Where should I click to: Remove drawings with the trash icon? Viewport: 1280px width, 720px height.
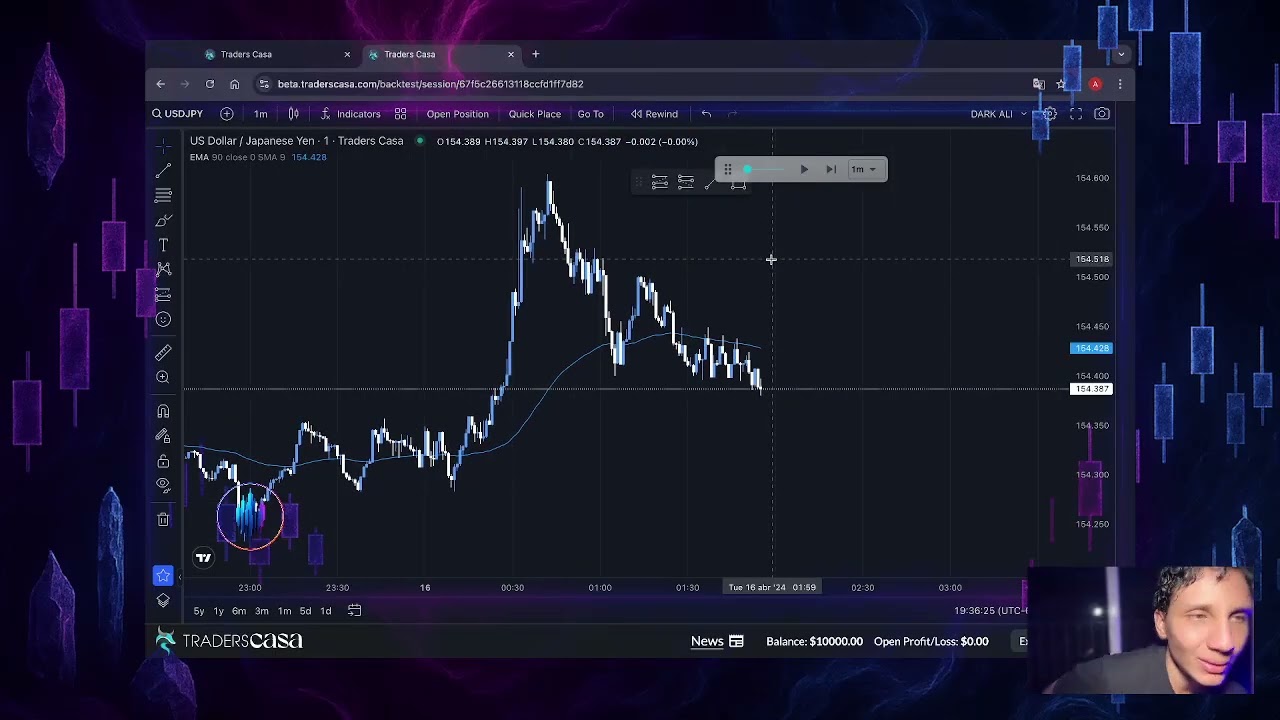163,519
